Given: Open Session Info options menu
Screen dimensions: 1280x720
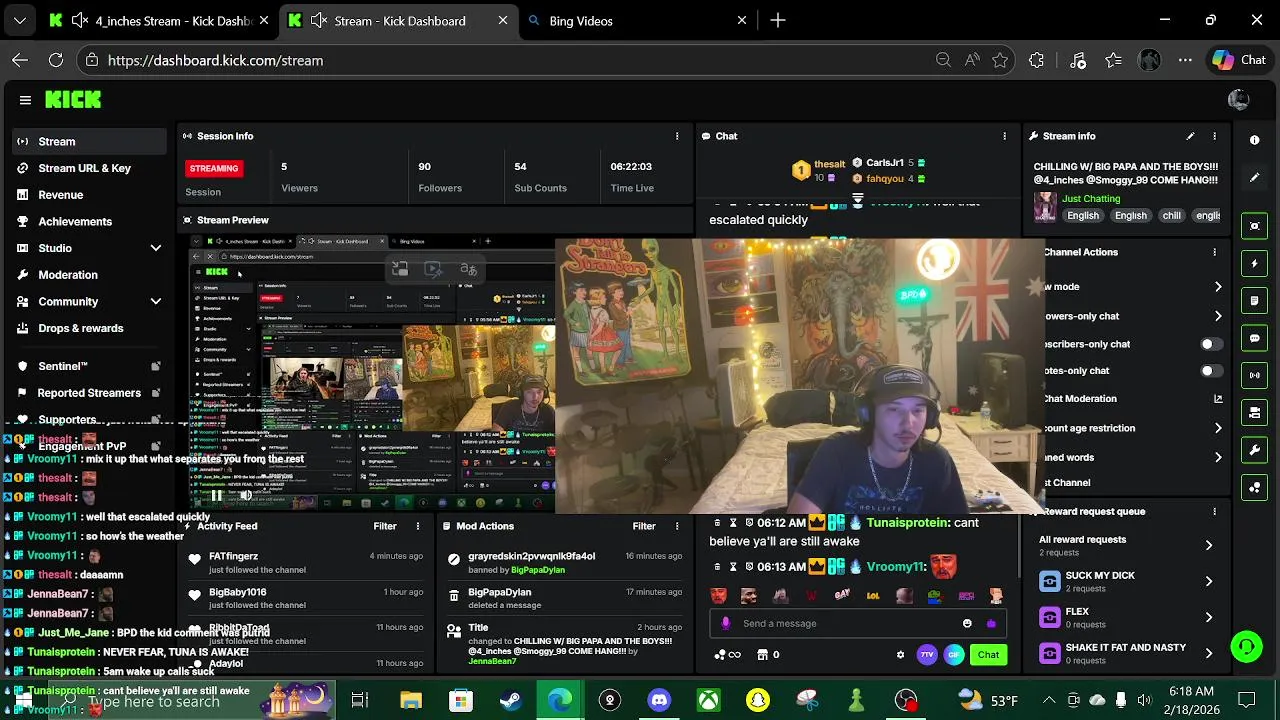Looking at the screenshot, I should tap(677, 136).
